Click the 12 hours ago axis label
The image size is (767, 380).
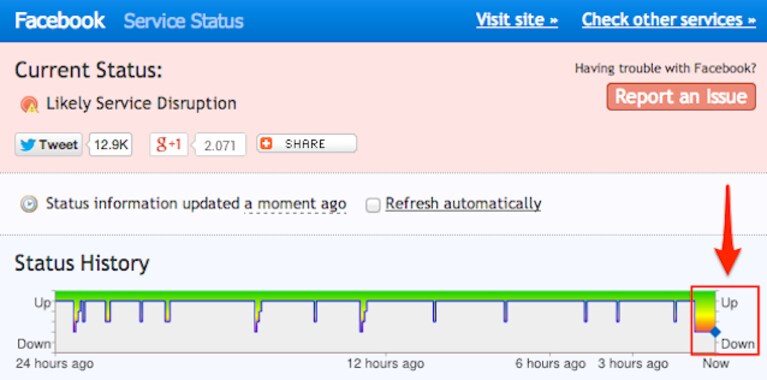click(x=385, y=364)
